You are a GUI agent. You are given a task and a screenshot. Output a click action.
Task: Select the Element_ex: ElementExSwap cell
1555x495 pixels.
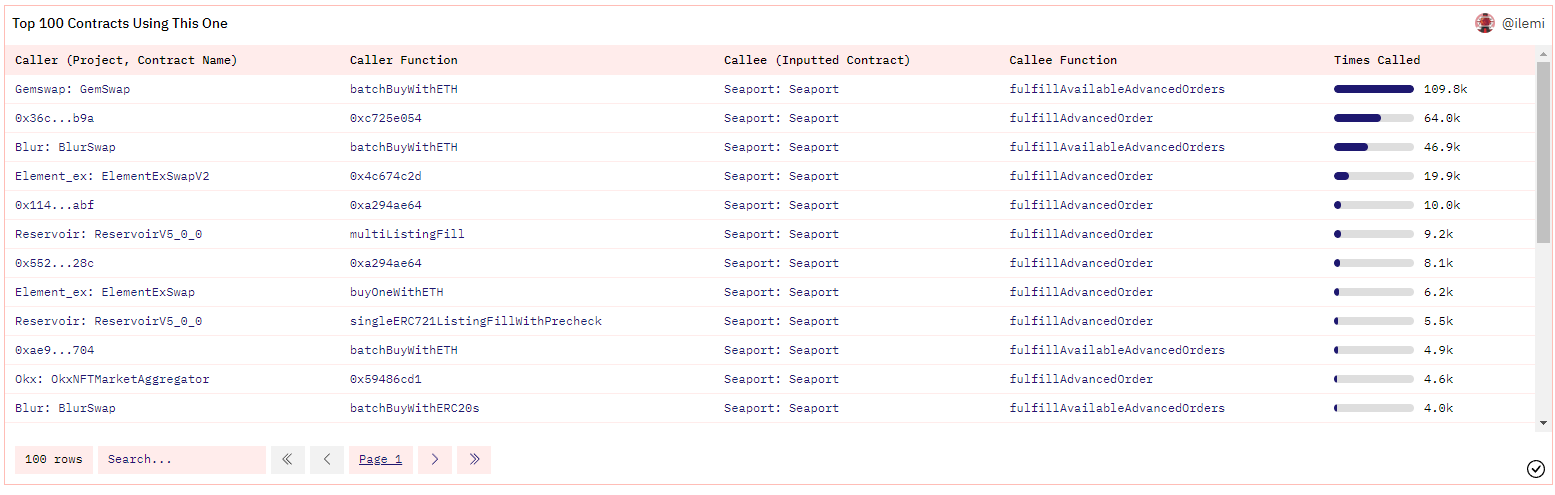[105, 292]
